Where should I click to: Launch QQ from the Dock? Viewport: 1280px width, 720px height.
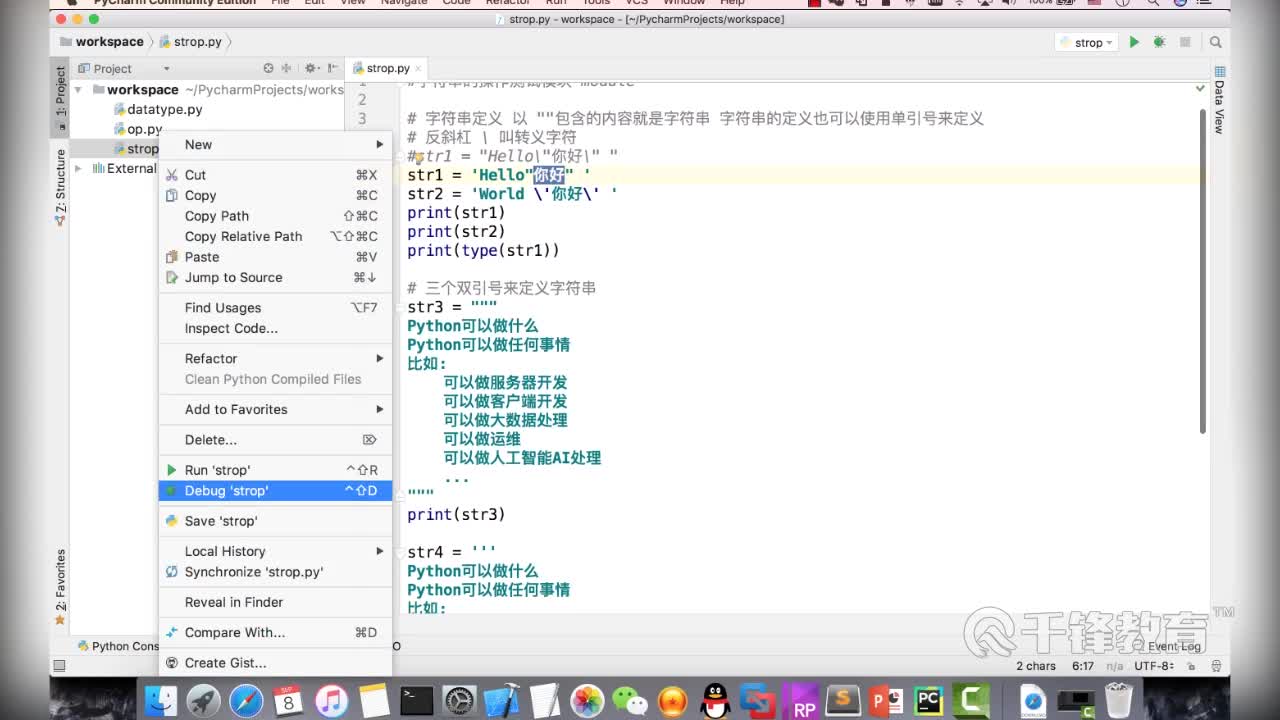coord(714,700)
